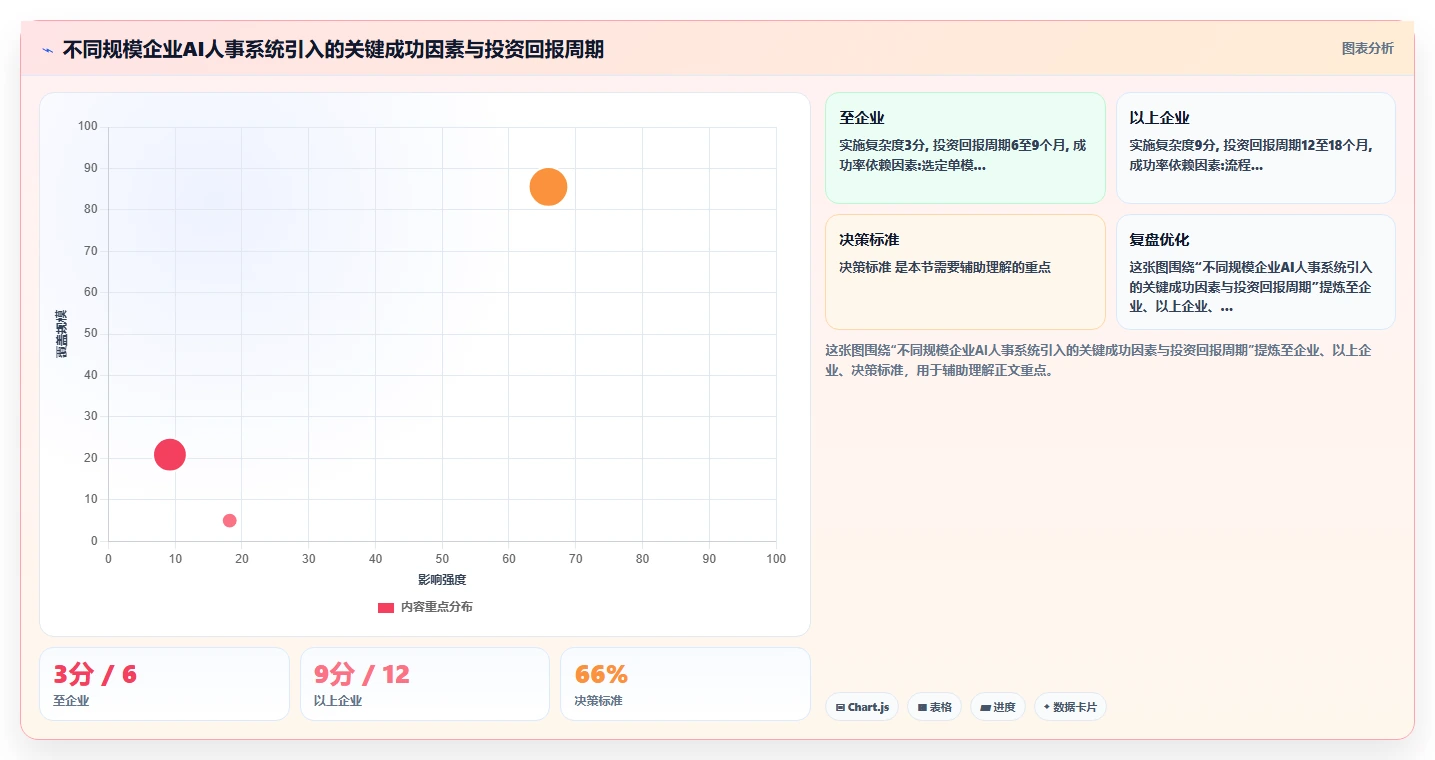Click the 9分 / 12 stat value
1435x760 pixels.
coord(362,674)
